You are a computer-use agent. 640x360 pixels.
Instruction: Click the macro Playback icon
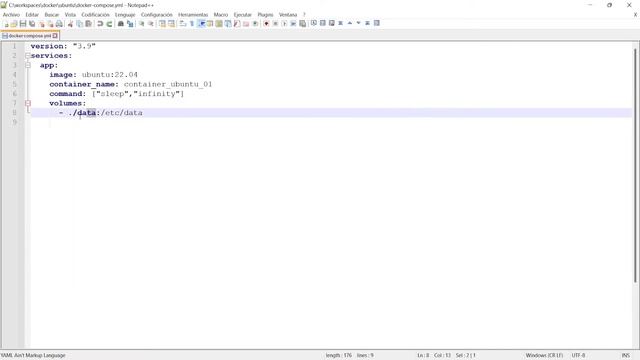pos(284,24)
